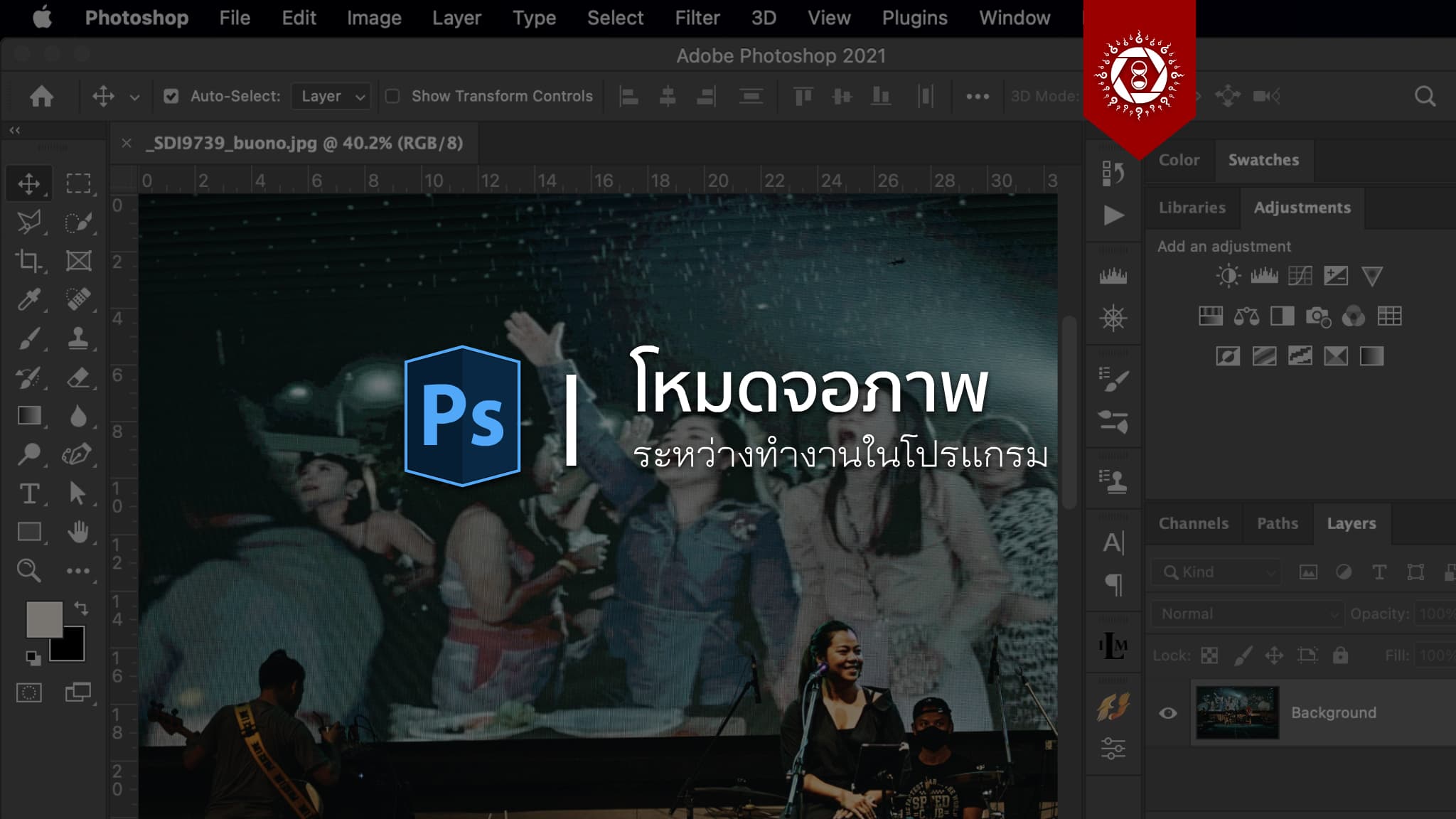Select the Clone Stamp tool
Image resolution: width=1456 pixels, height=819 pixels.
(78, 338)
